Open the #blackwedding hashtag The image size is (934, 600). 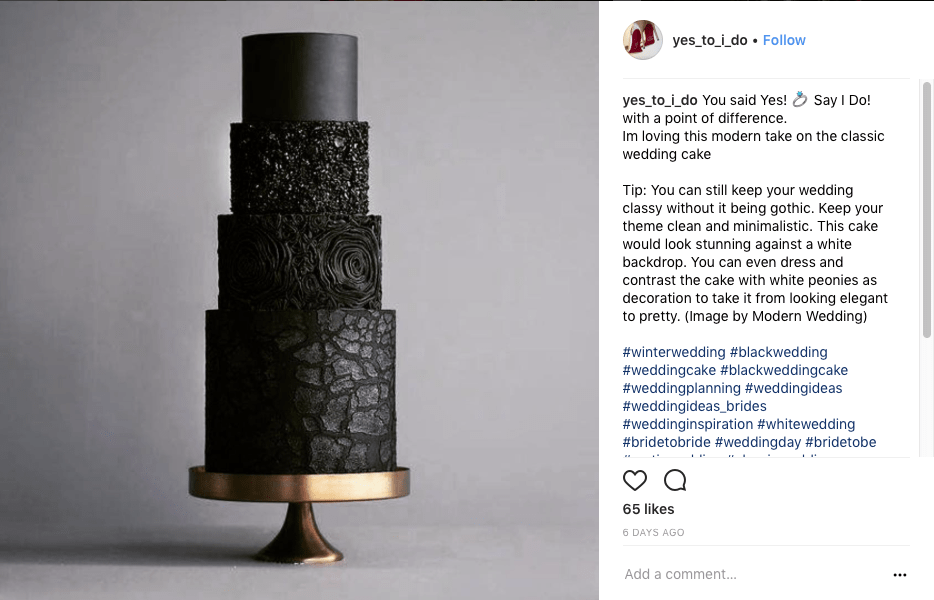point(778,352)
